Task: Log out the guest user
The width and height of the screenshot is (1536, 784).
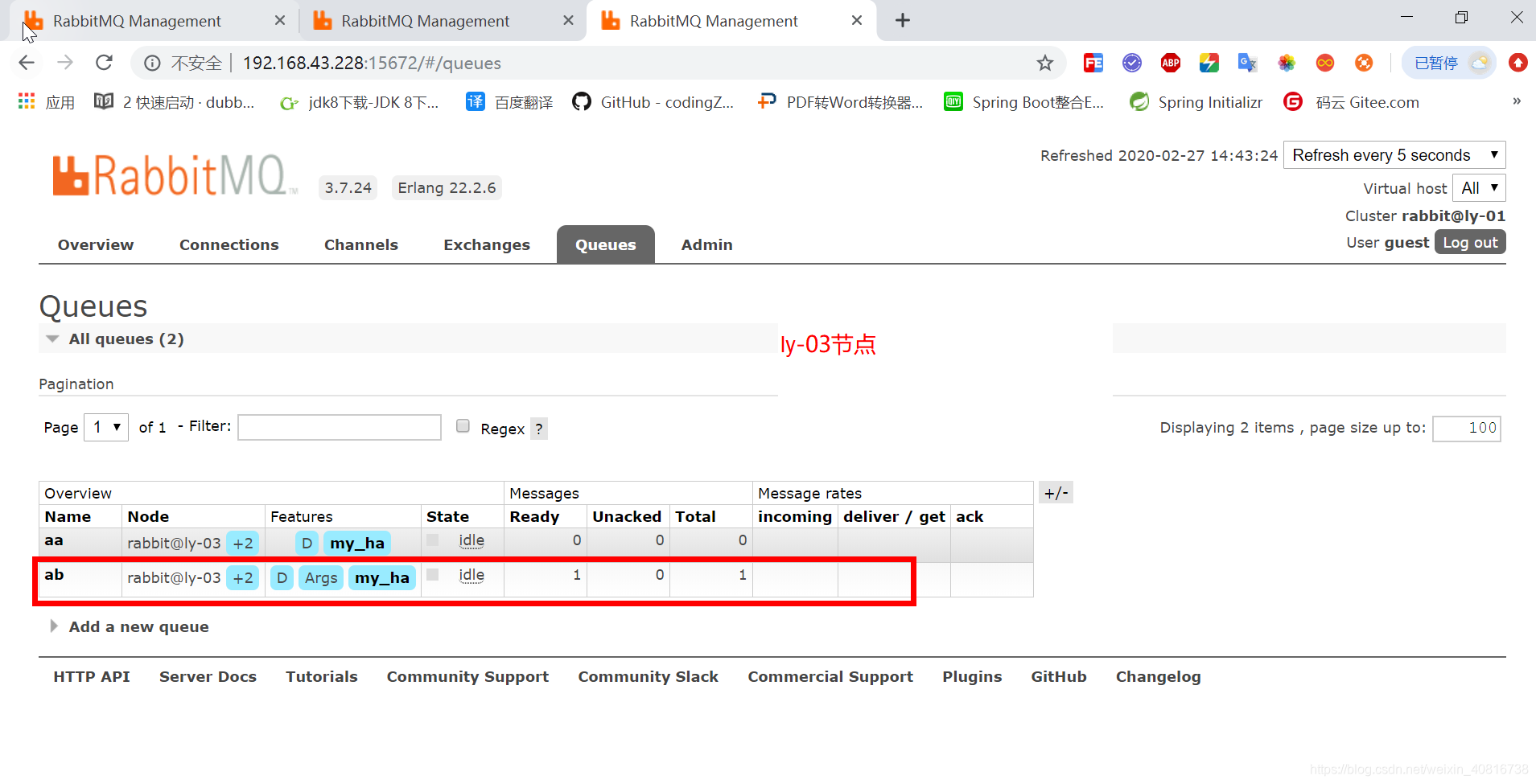Action: [x=1470, y=242]
